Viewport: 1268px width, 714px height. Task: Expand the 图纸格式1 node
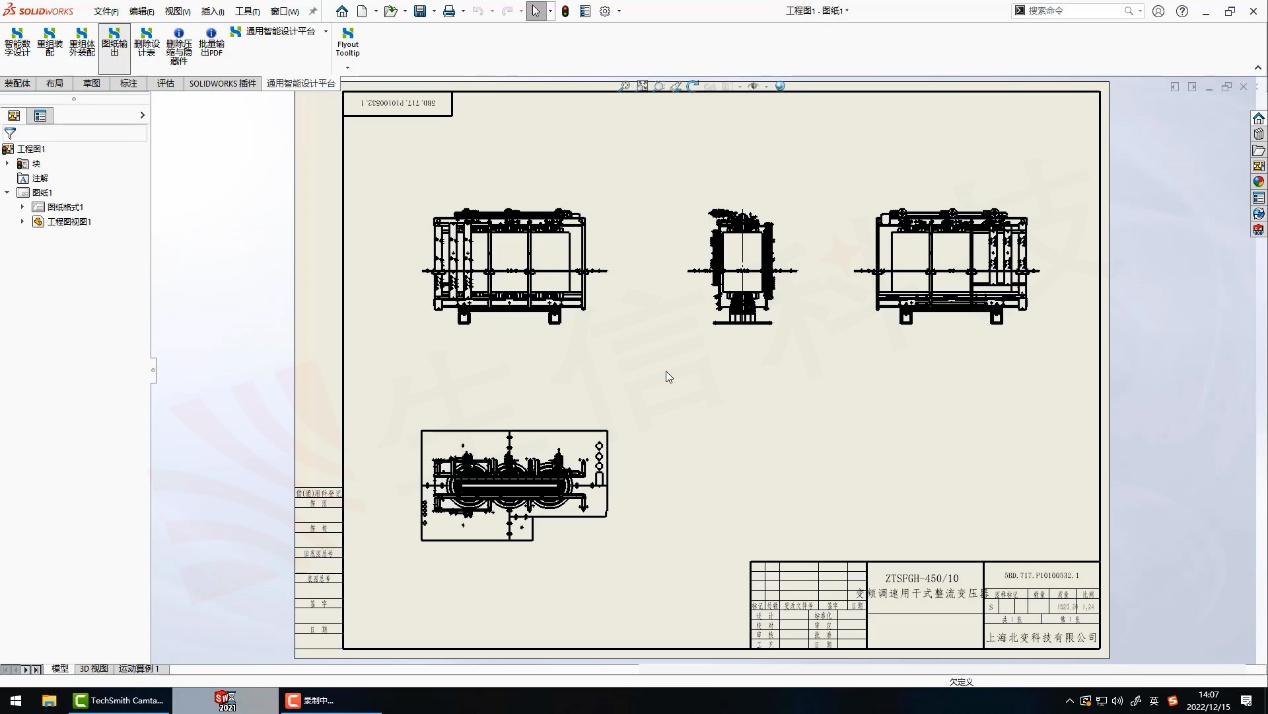(x=22, y=207)
